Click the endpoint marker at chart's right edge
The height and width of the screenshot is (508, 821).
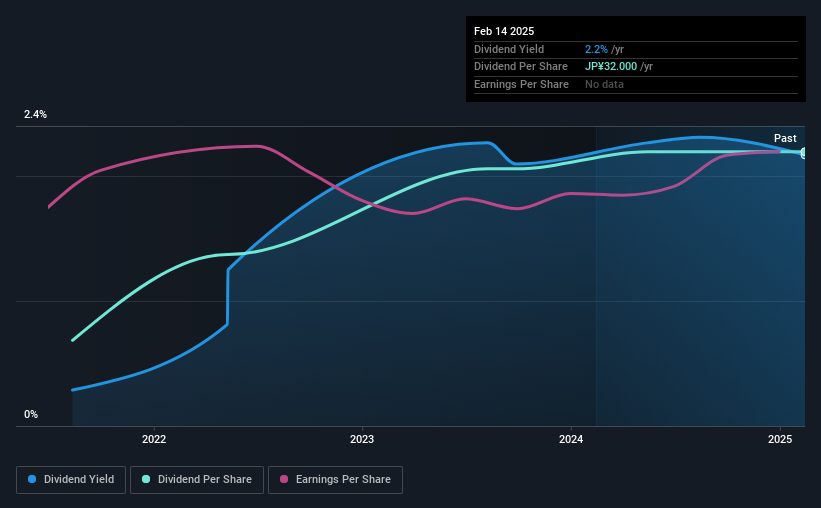coord(804,153)
